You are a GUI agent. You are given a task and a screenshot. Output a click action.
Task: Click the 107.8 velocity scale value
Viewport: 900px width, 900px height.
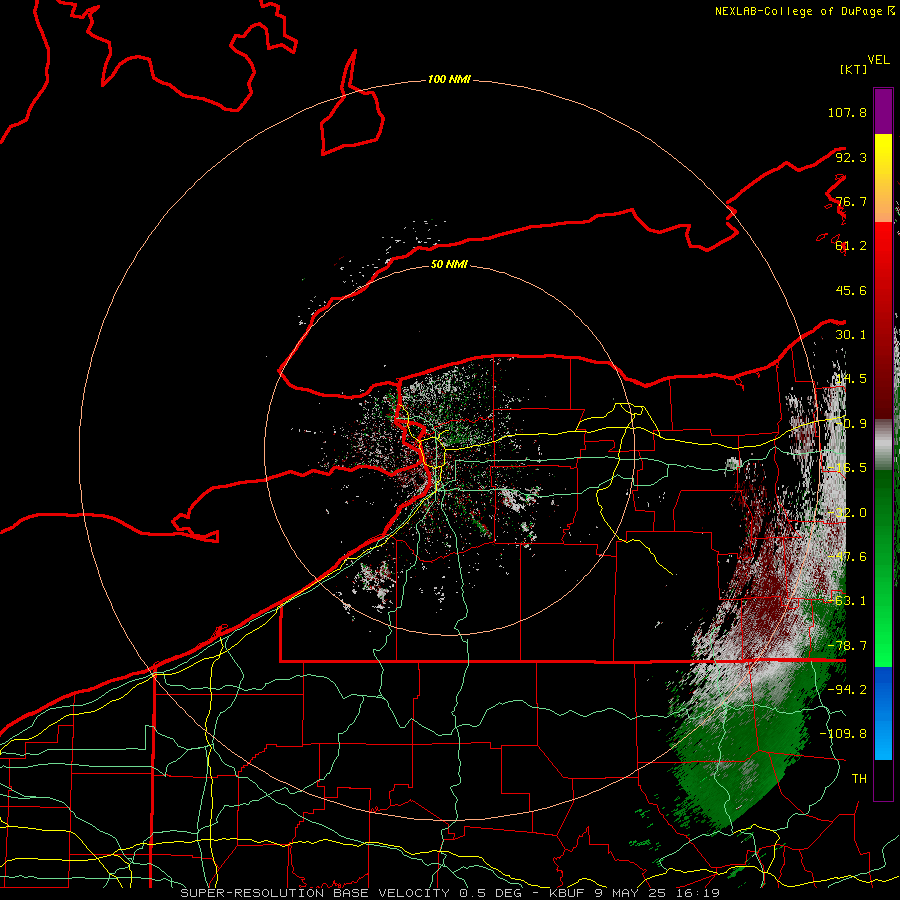847,112
